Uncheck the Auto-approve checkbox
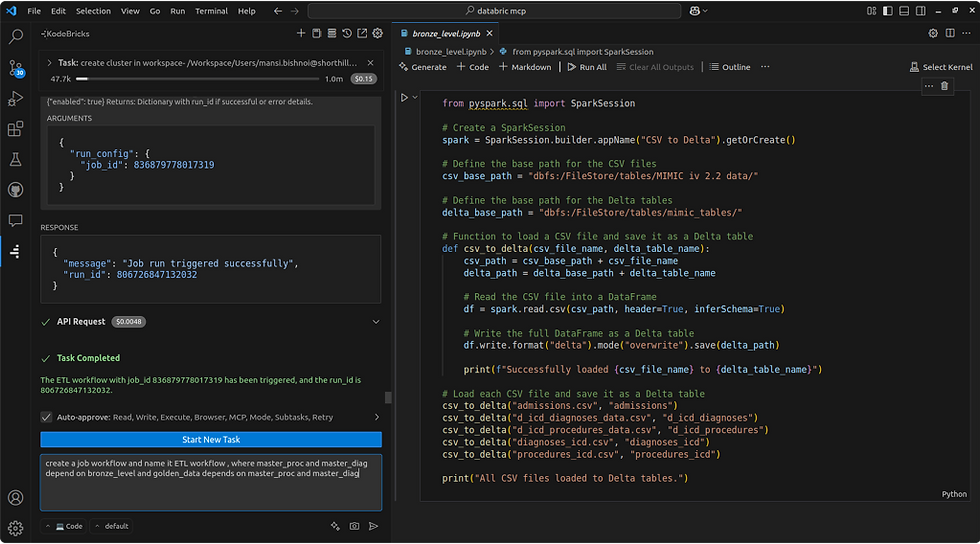The height and width of the screenshot is (544, 980). [47, 417]
